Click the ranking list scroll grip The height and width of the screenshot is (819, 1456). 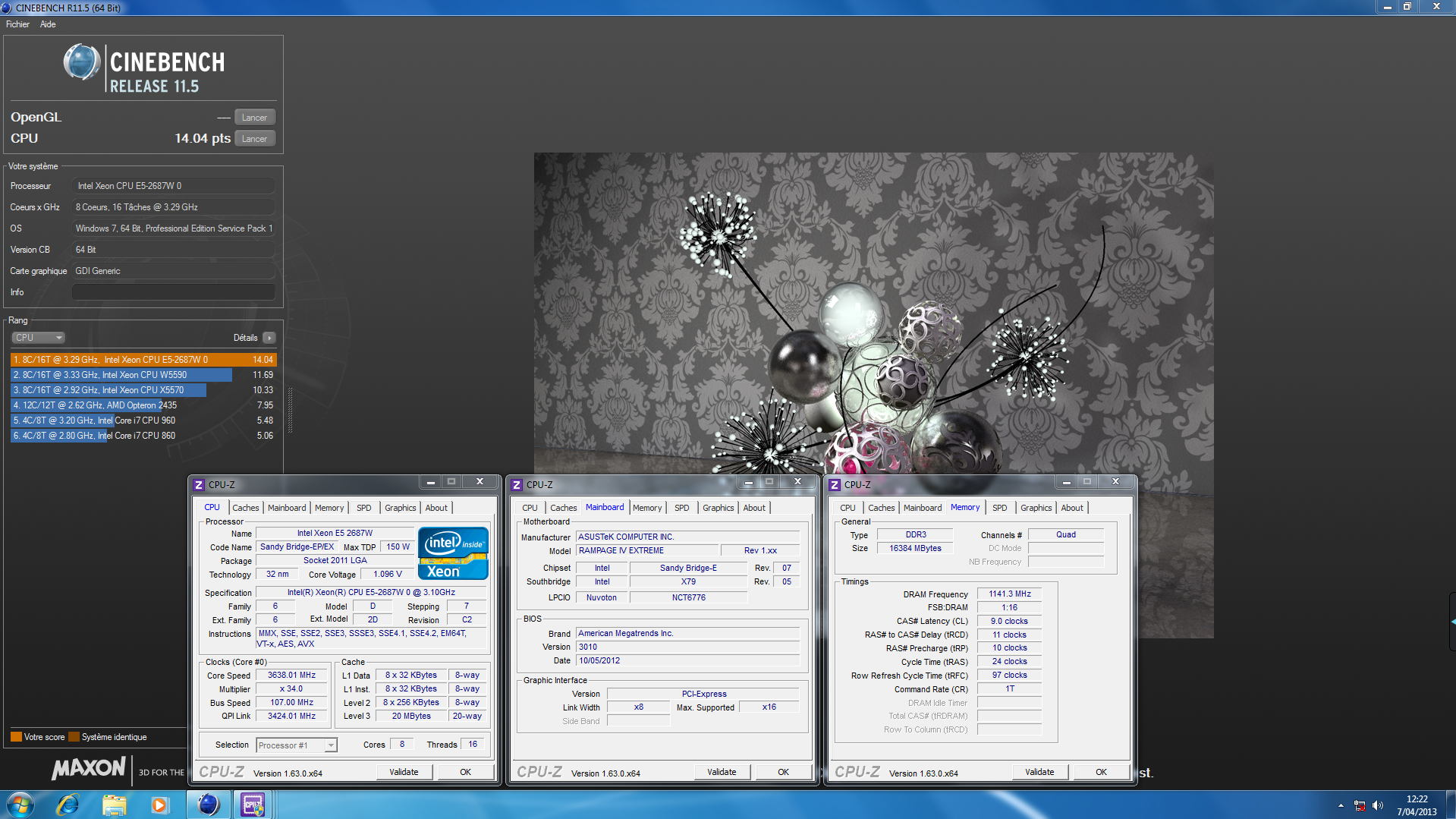pyautogui.click(x=290, y=410)
